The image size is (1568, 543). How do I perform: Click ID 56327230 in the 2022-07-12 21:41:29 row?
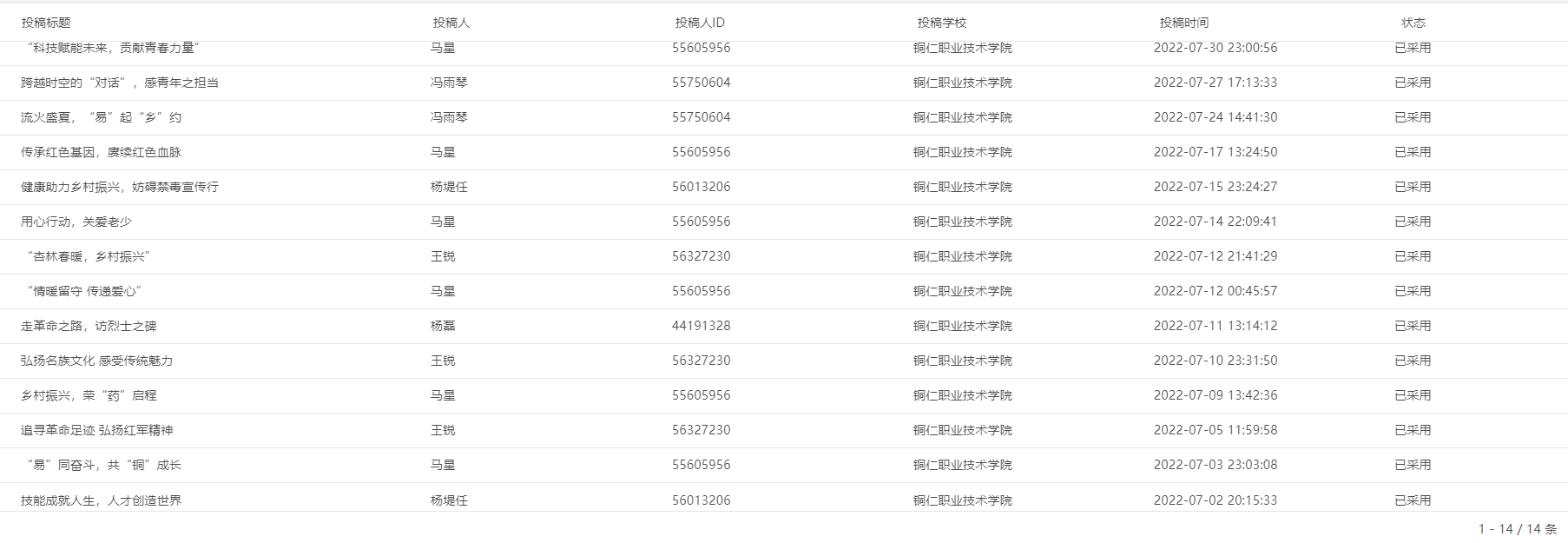701,256
